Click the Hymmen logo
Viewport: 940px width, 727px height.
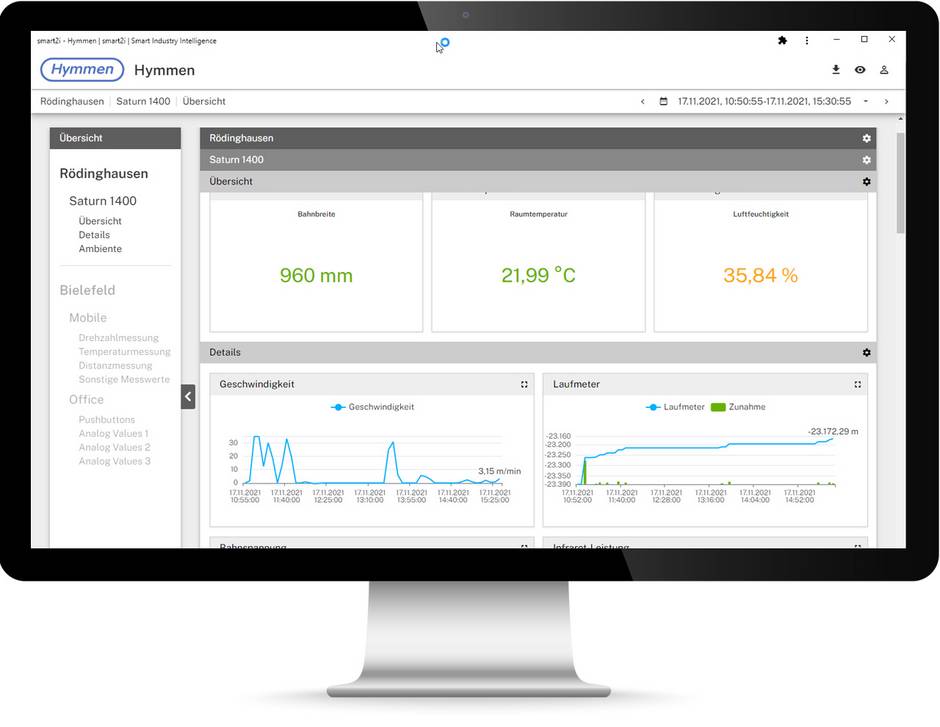(82, 70)
